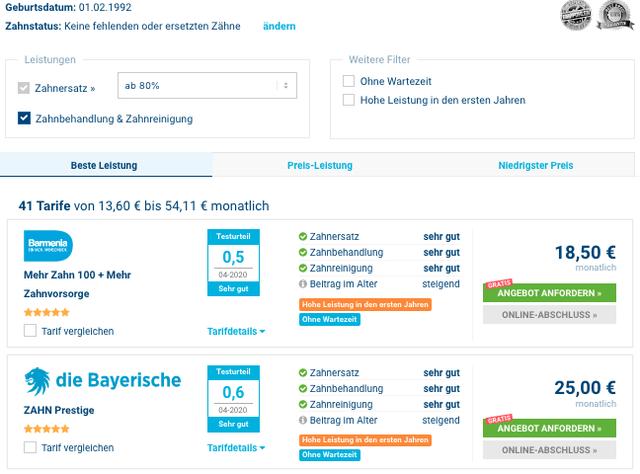This screenshot has width=640, height=474.
Task: Switch to the Niedrigster Preis tab
Action: pyautogui.click(x=536, y=165)
